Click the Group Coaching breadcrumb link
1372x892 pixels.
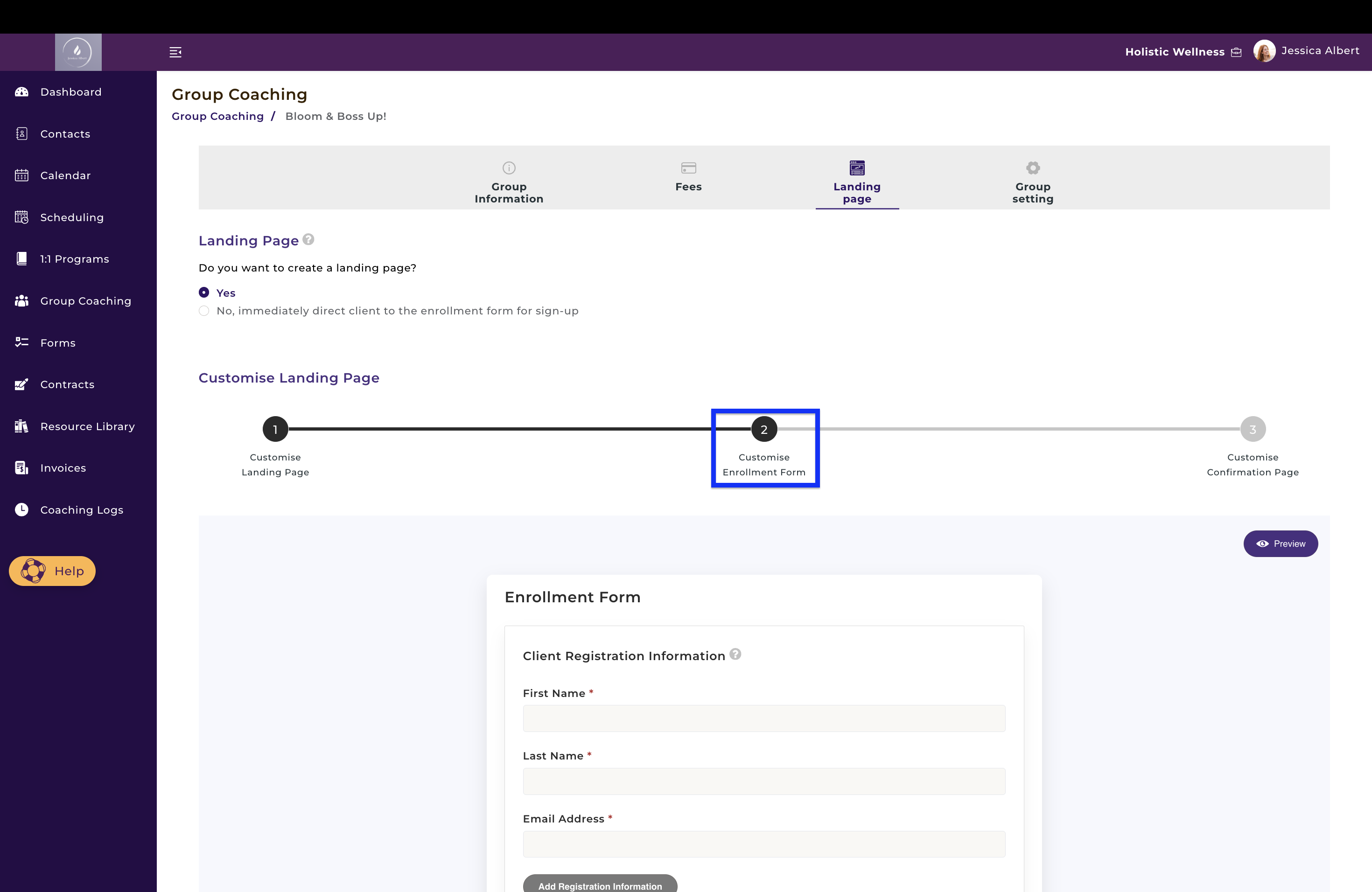[217, 116]
